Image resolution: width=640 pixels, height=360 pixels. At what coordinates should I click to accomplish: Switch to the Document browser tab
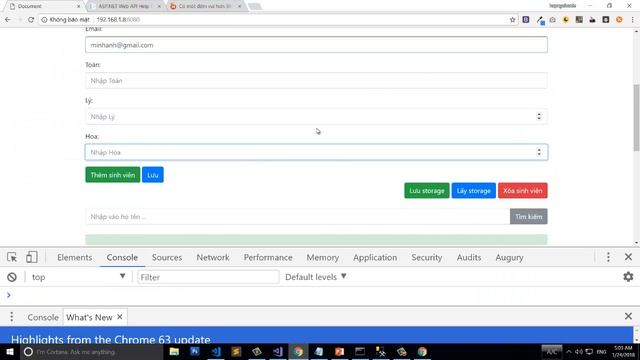pos(44,6)
